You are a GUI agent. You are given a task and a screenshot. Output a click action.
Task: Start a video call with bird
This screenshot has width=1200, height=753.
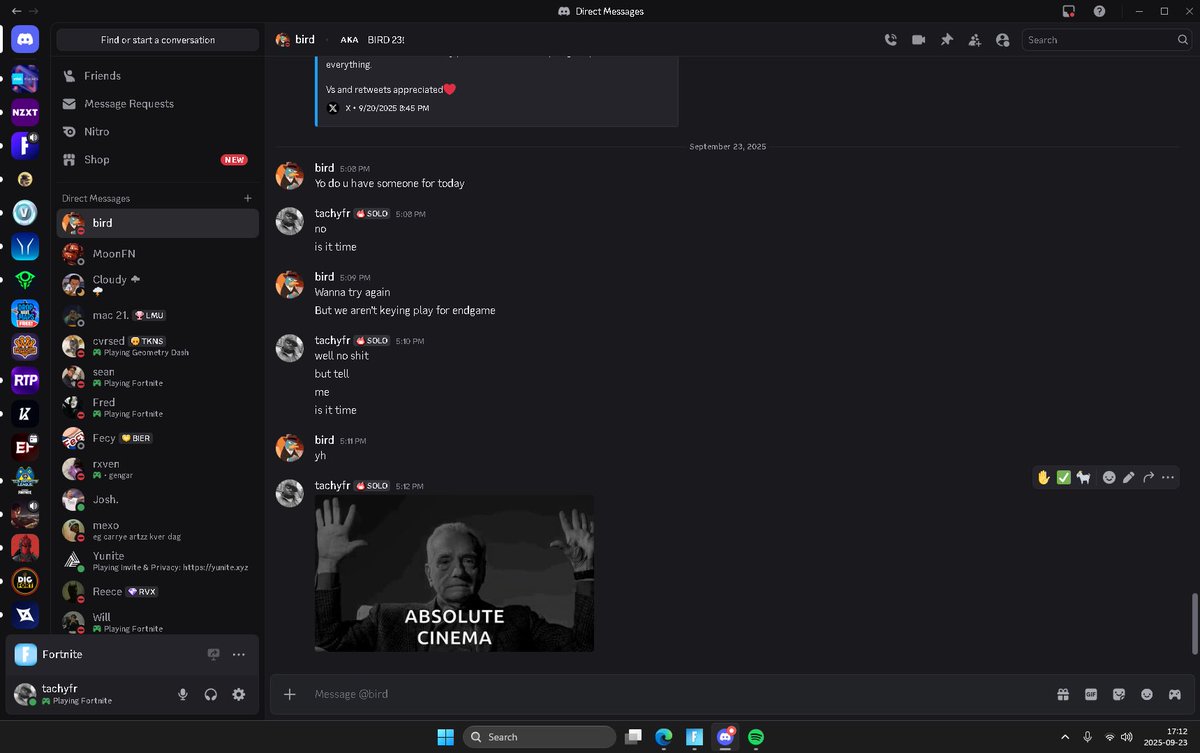(x=918, y=40)
